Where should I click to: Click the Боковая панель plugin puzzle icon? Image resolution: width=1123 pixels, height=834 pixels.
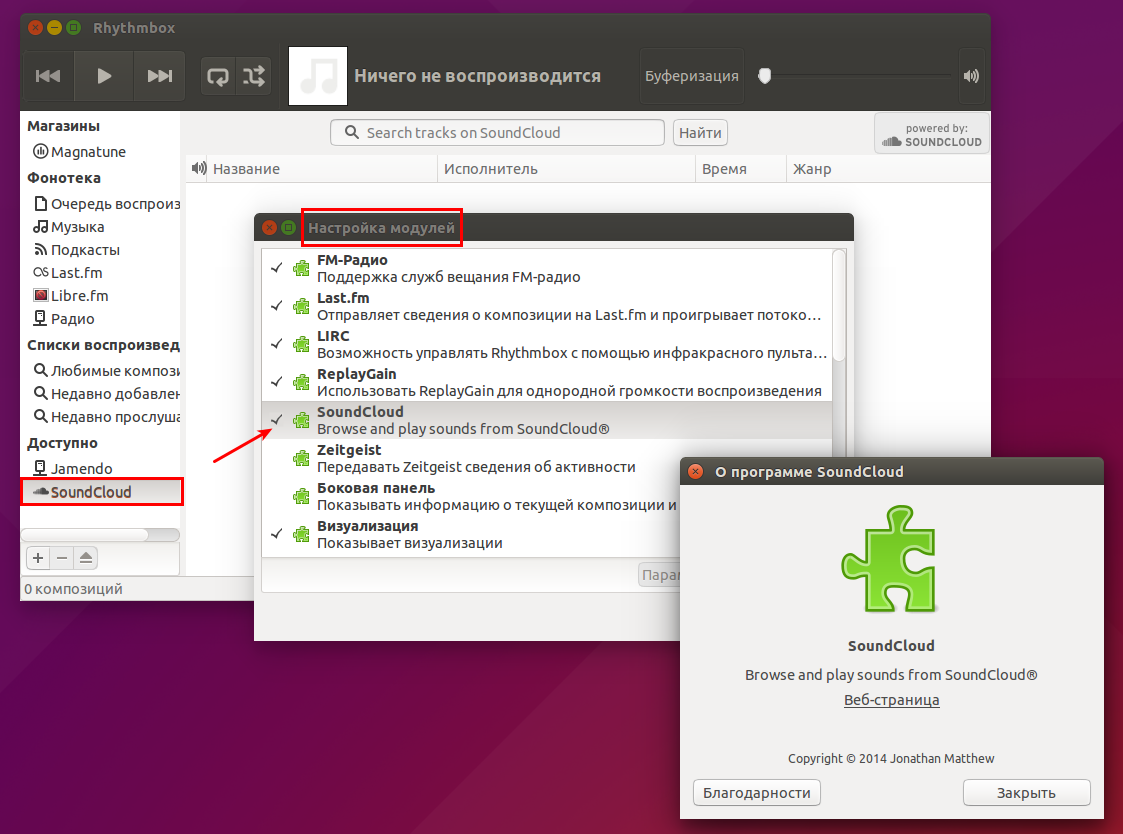[302, 497]
